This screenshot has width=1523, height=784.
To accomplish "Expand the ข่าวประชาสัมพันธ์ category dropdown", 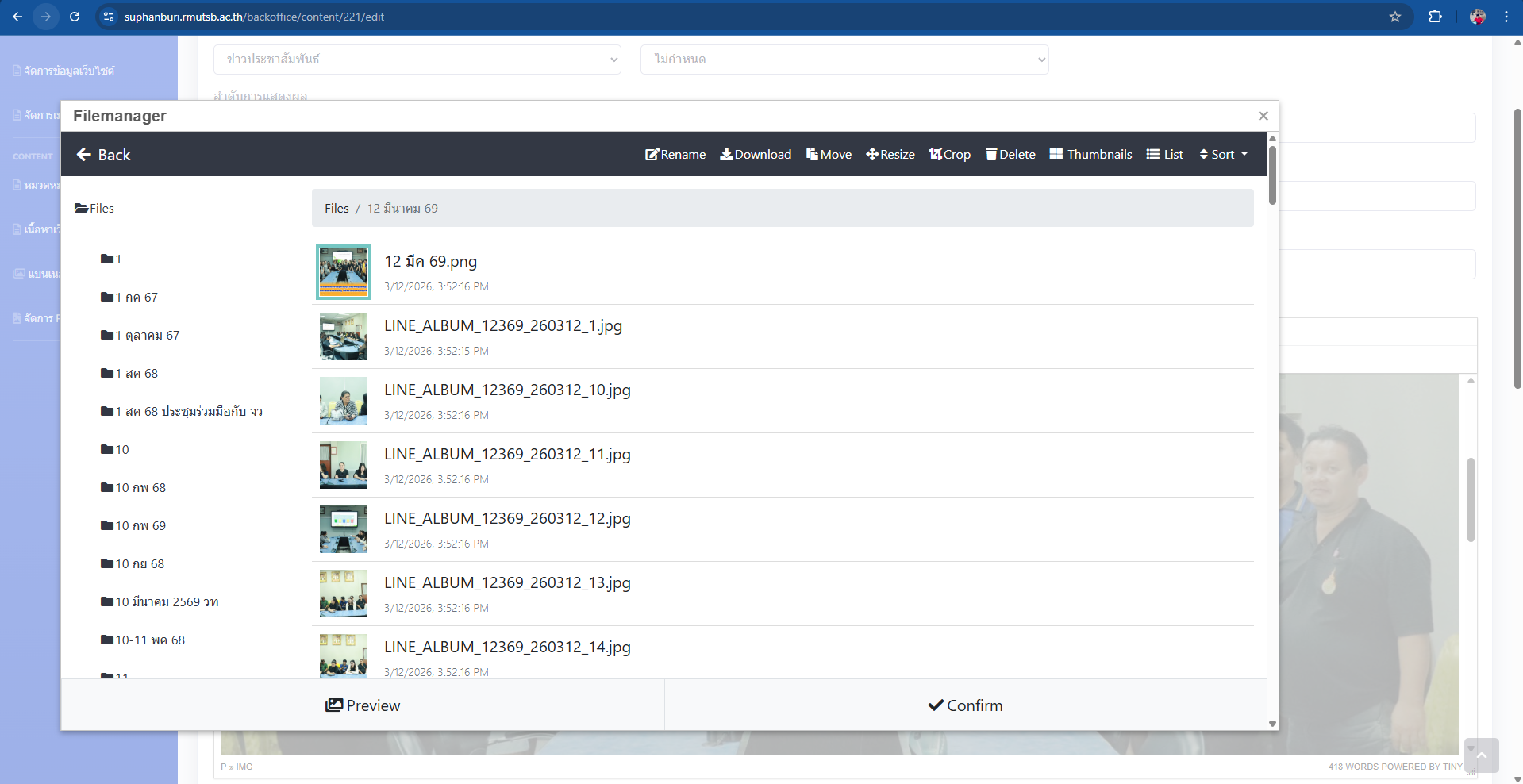I will coord(417,60).
